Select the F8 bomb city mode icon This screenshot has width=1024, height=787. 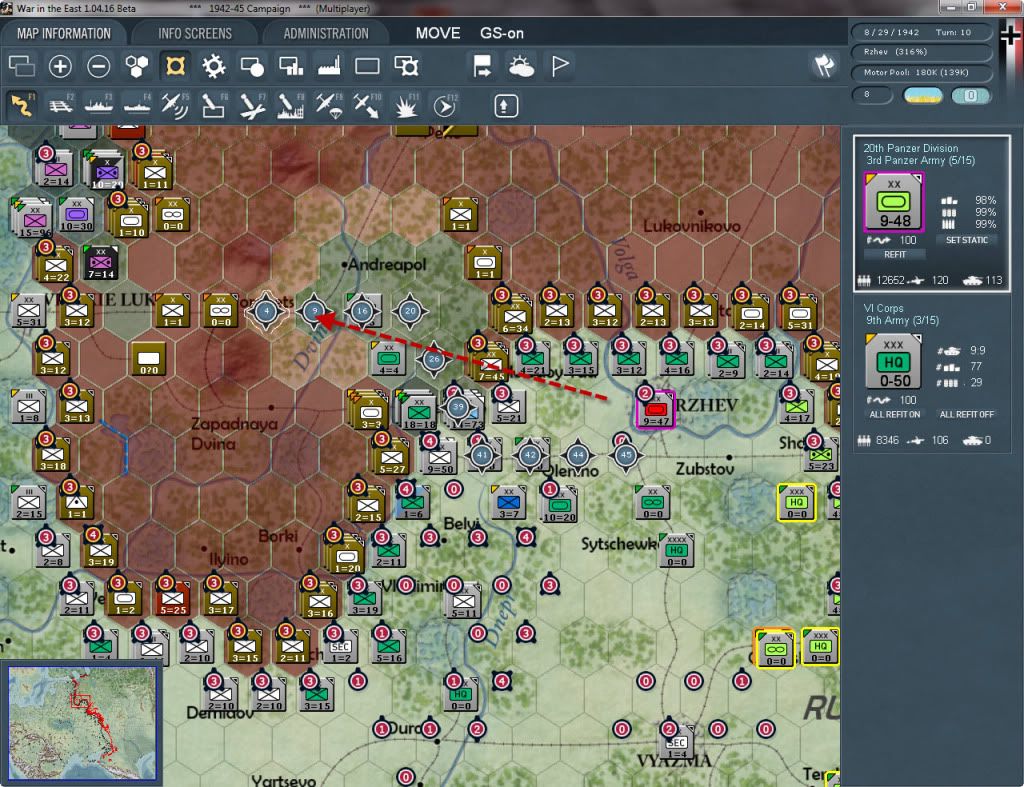[x=291, y=105]
